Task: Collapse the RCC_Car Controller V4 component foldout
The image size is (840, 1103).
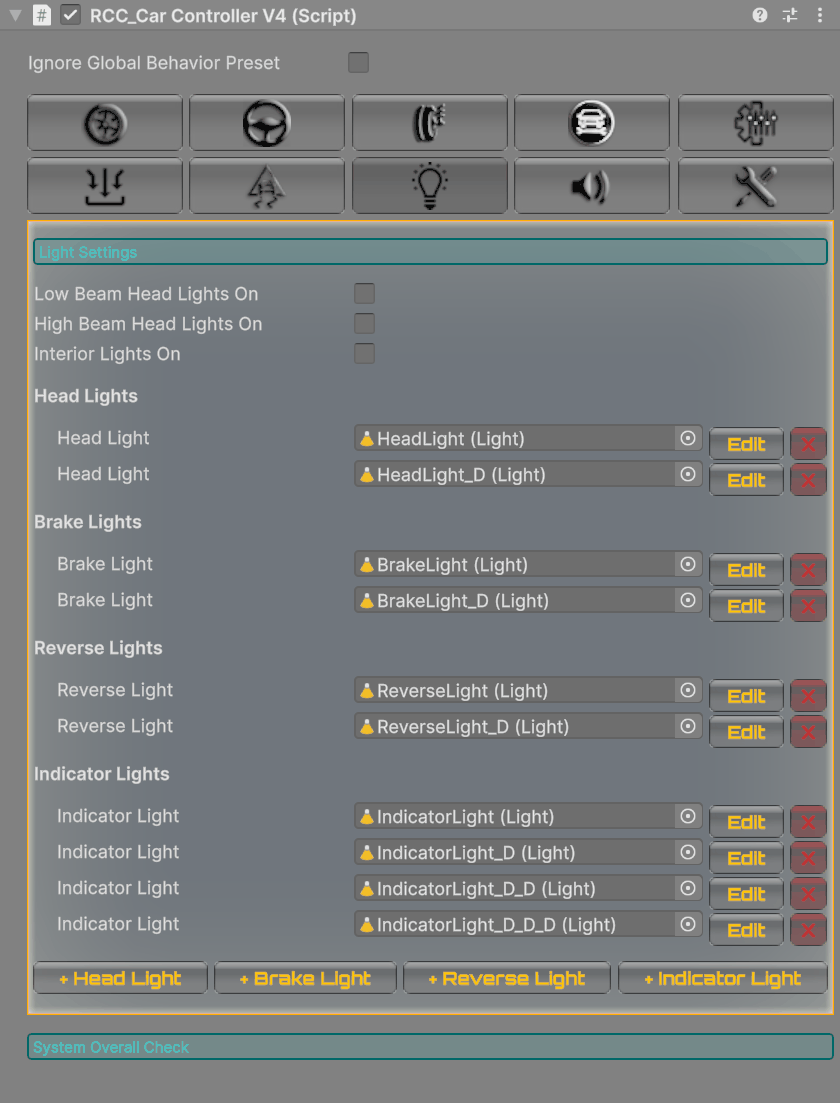Action: (x=15, y=15)
